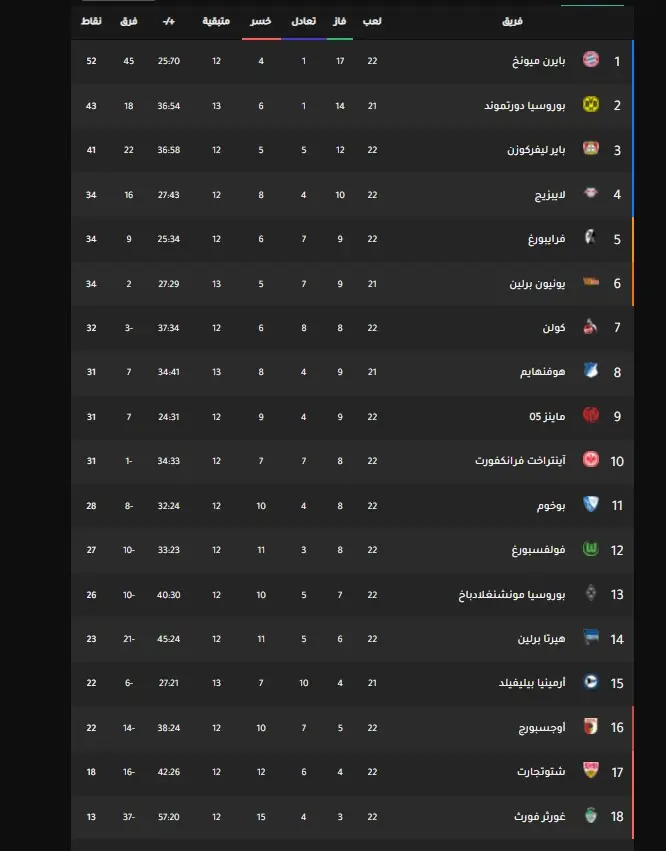Open the Stuttgart club crest
This screenshot has height=851, width=666.
click(x=591, y=770)
